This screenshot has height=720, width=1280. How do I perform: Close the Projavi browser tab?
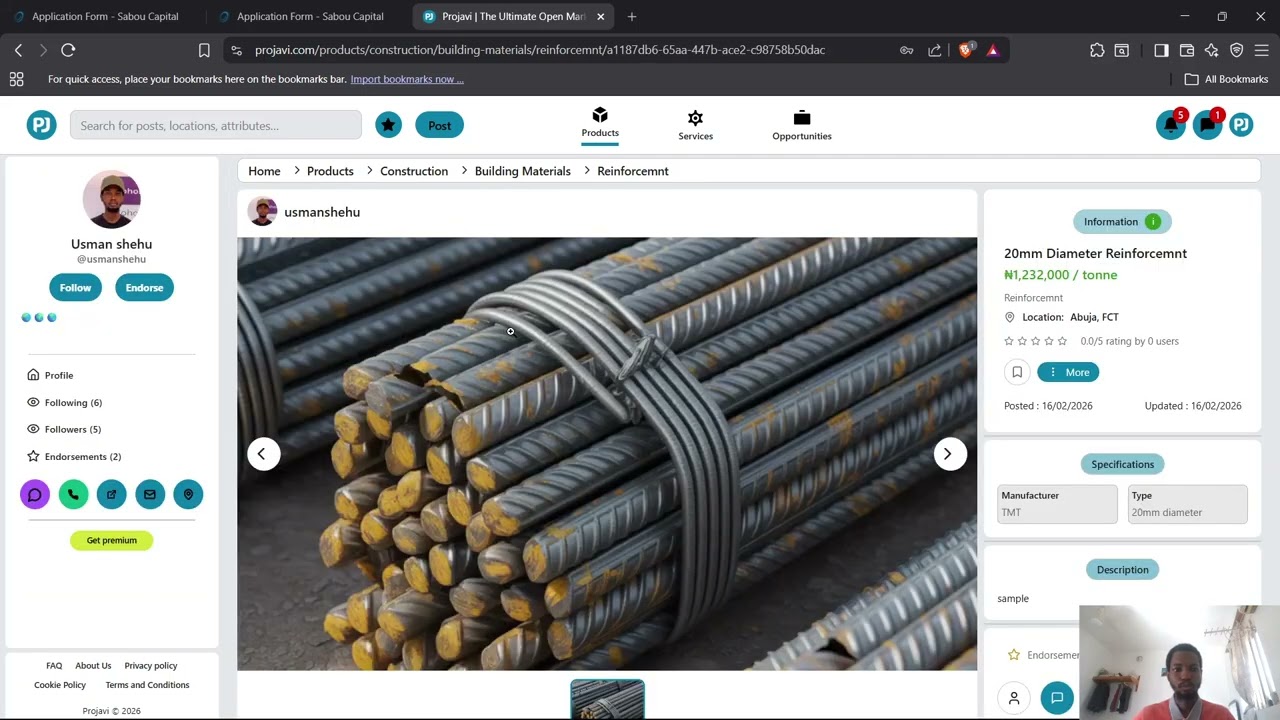601,16
